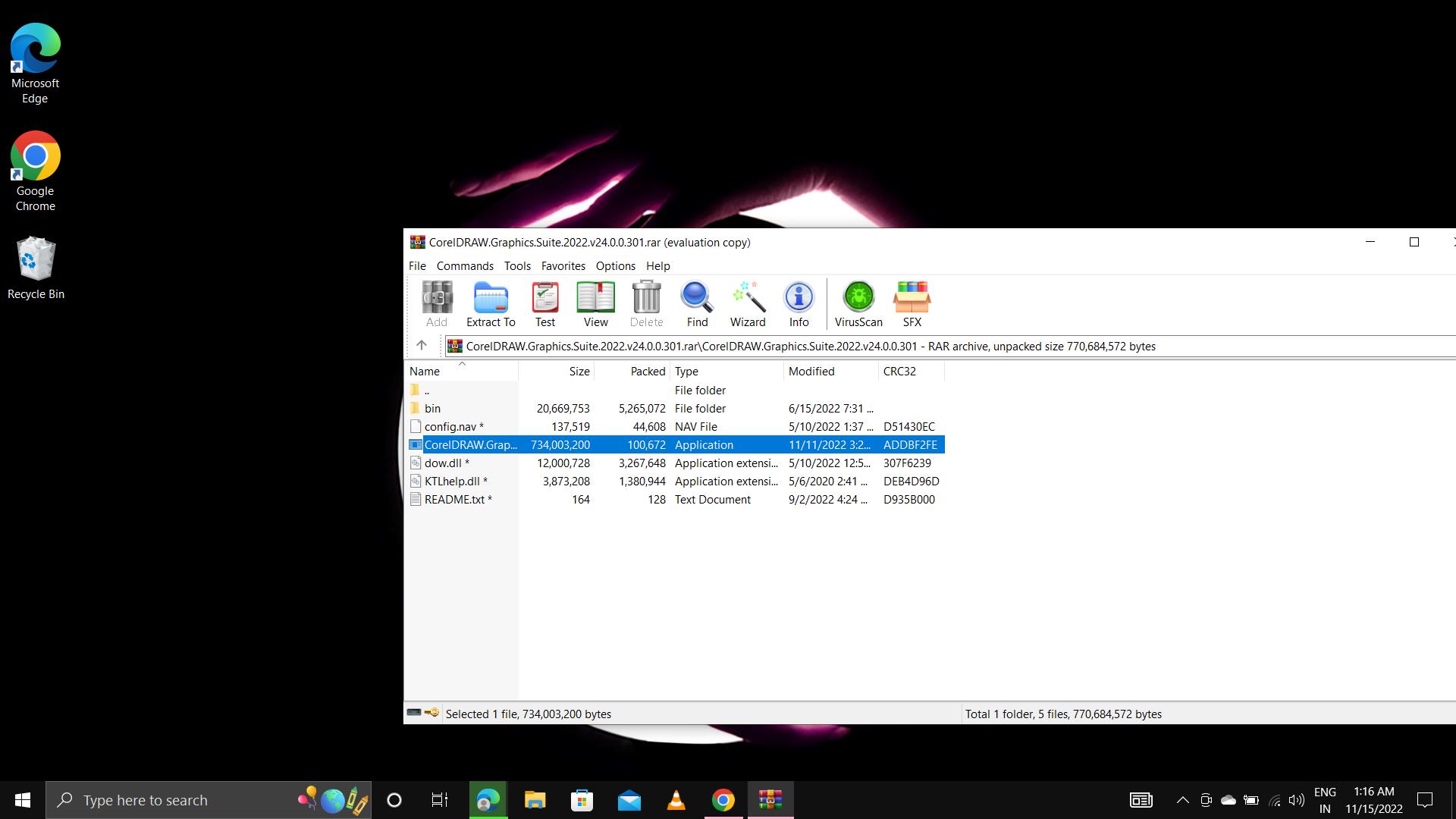Run VirusScan on the archive
1456x819 pixels.
coord(858,304)
